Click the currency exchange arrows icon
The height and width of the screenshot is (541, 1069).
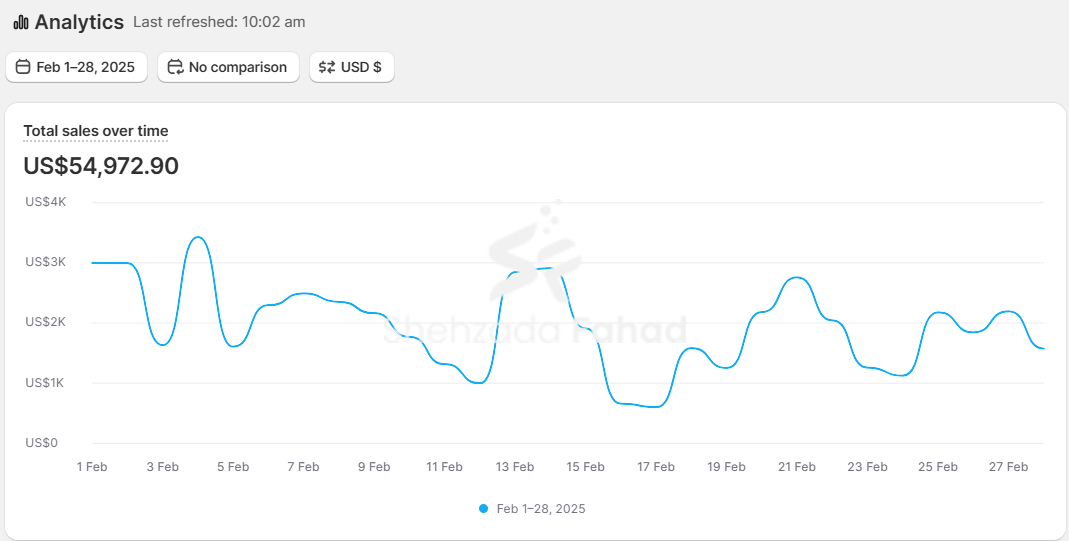click(327, 67)
